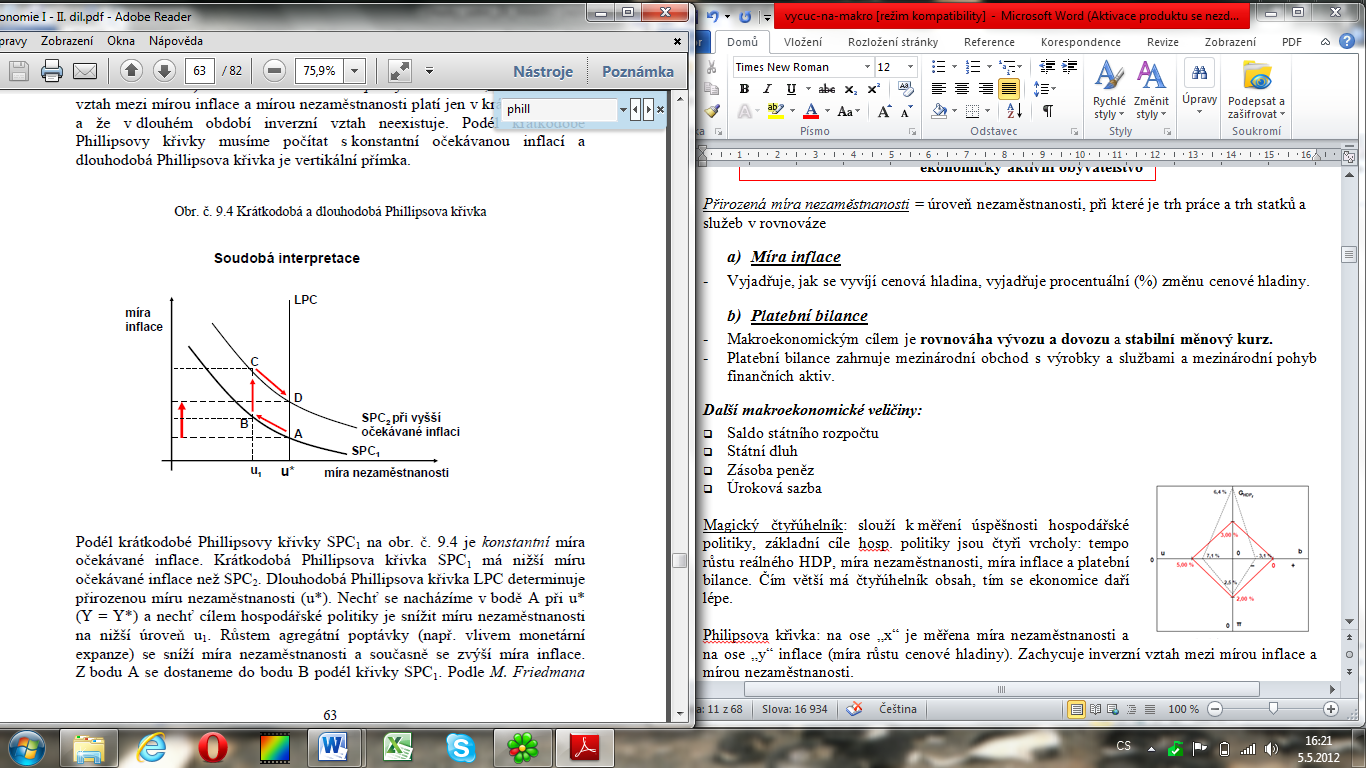Click the multilevel list icon
Viewport: 1366px width, 768px height.
point(1006,67)
